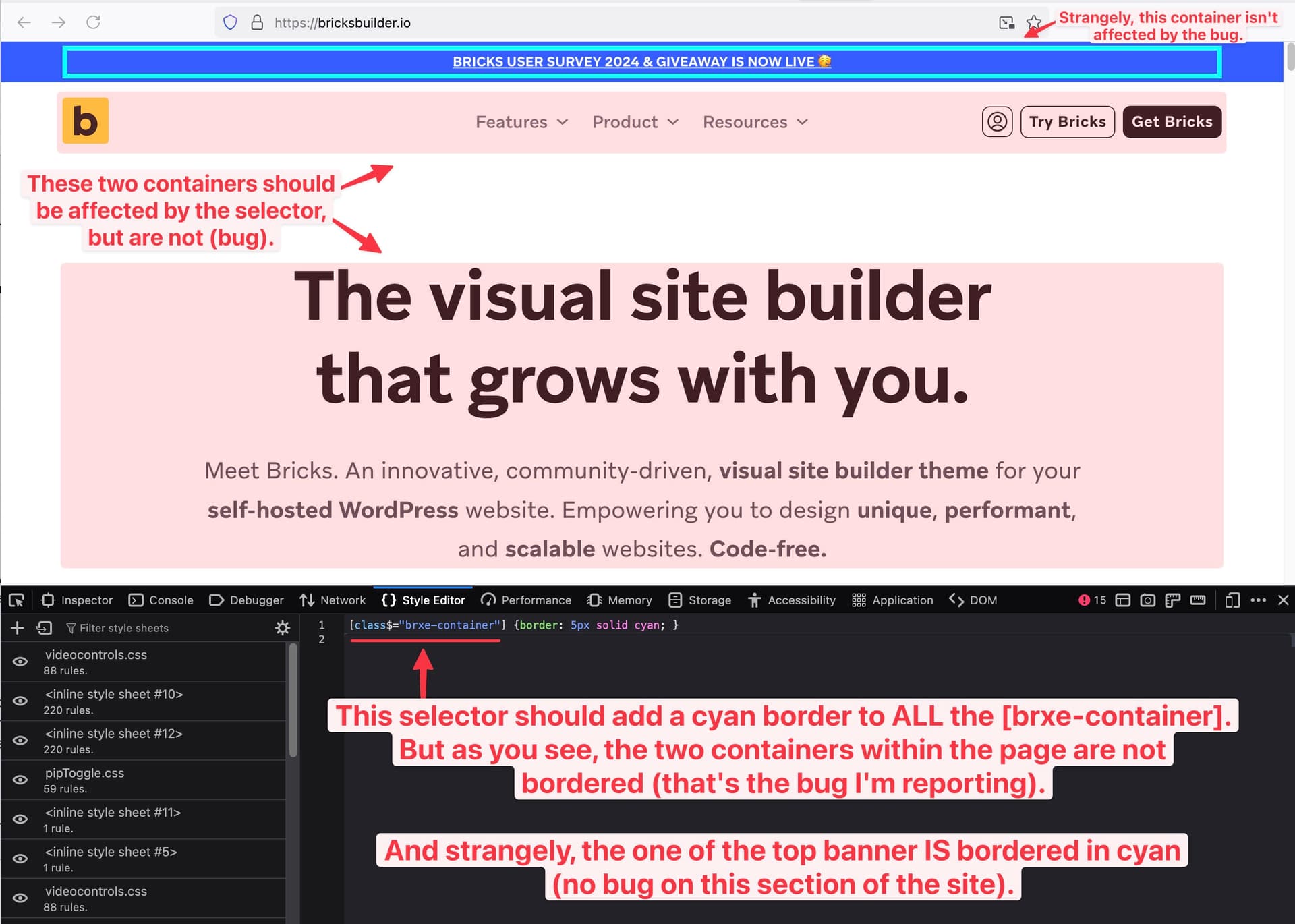The height and width of the screenshot is (924, 1295).
Task: Show the 15 errors indicator
Action: pyautogui.click(x=1092, y=600)
